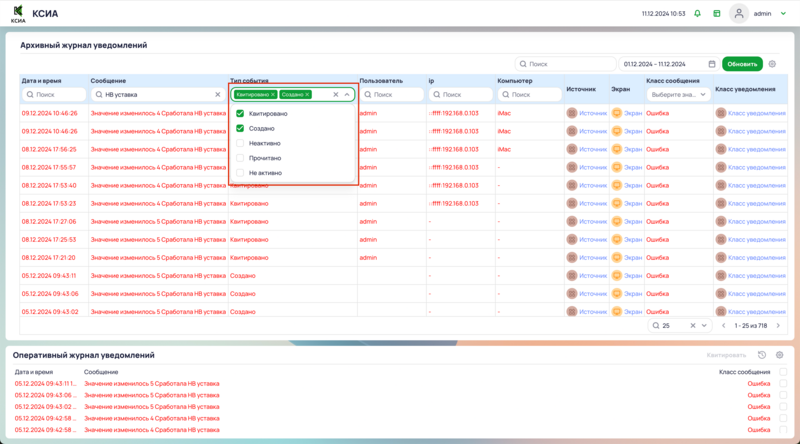Open archive journal settings gear next to Обновить
Image resolution: width=800 pixels, height=444 pixels.
772,64
